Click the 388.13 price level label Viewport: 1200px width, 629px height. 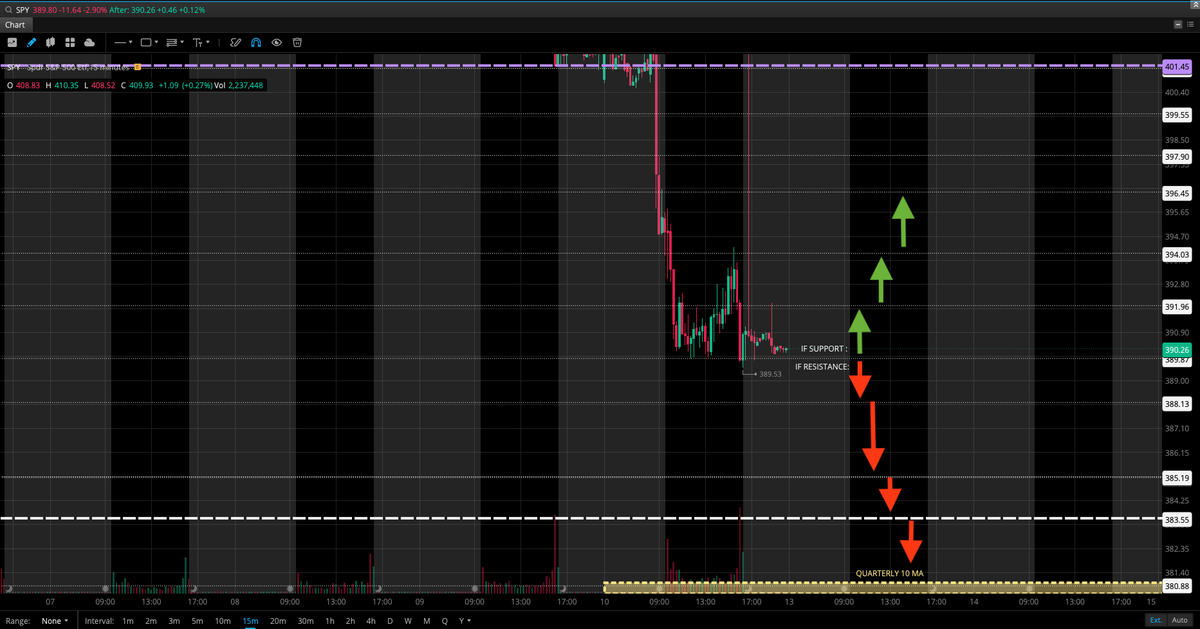click(x=1177, y=404)
